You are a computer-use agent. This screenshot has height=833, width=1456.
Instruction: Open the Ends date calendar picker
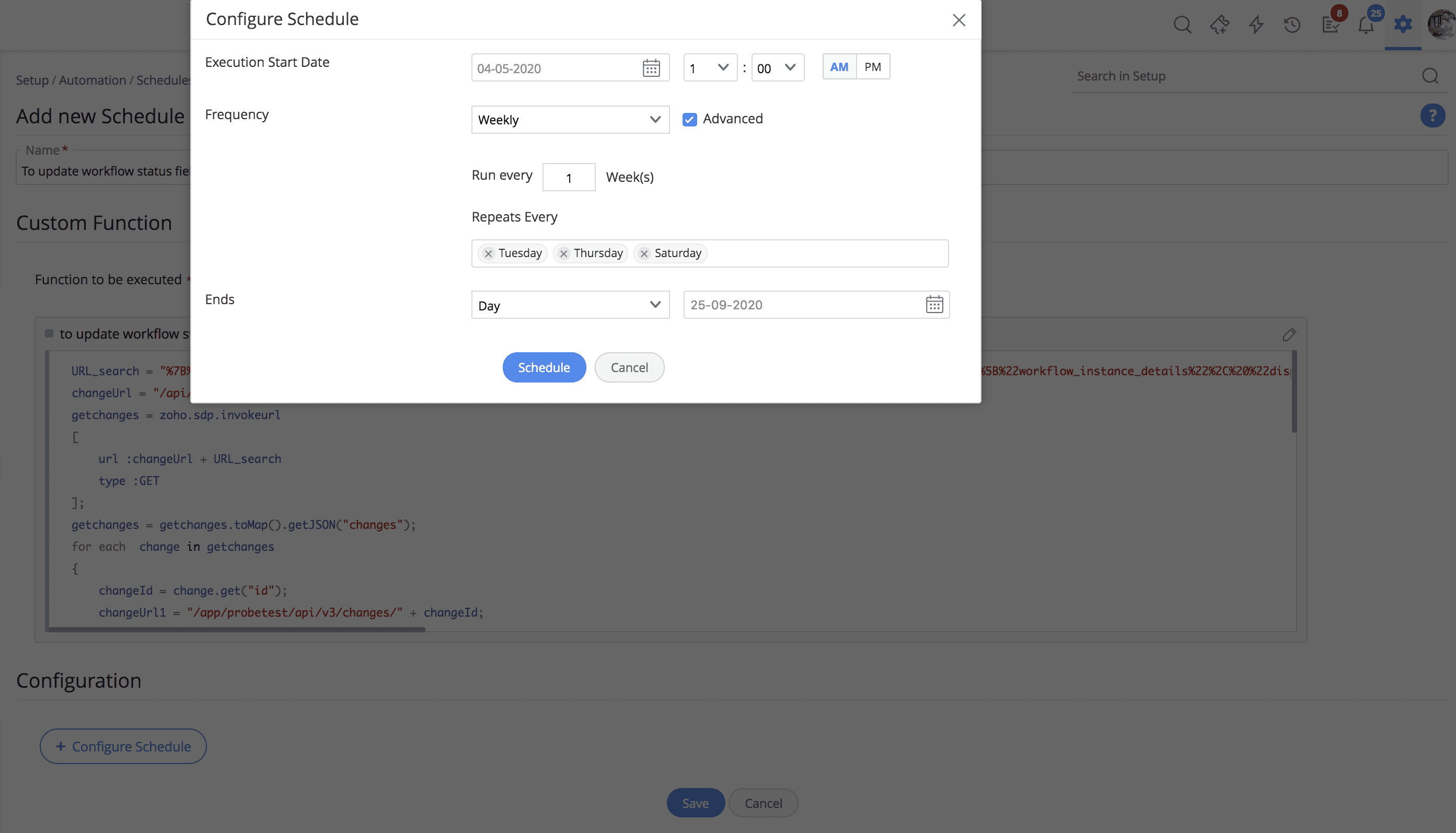(934, 304)
